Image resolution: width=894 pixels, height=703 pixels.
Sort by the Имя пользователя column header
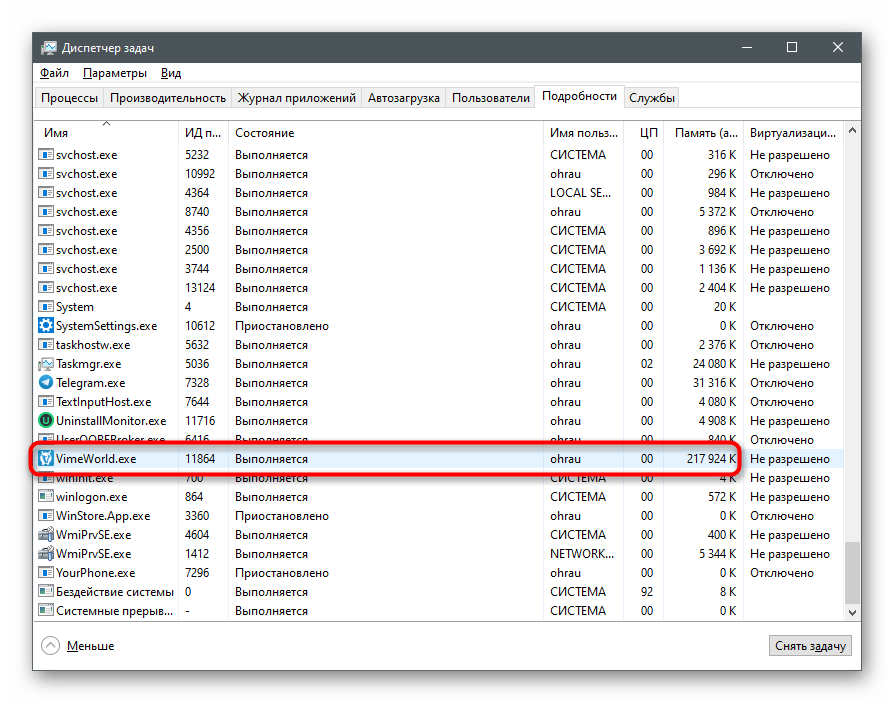coord(583,132)
